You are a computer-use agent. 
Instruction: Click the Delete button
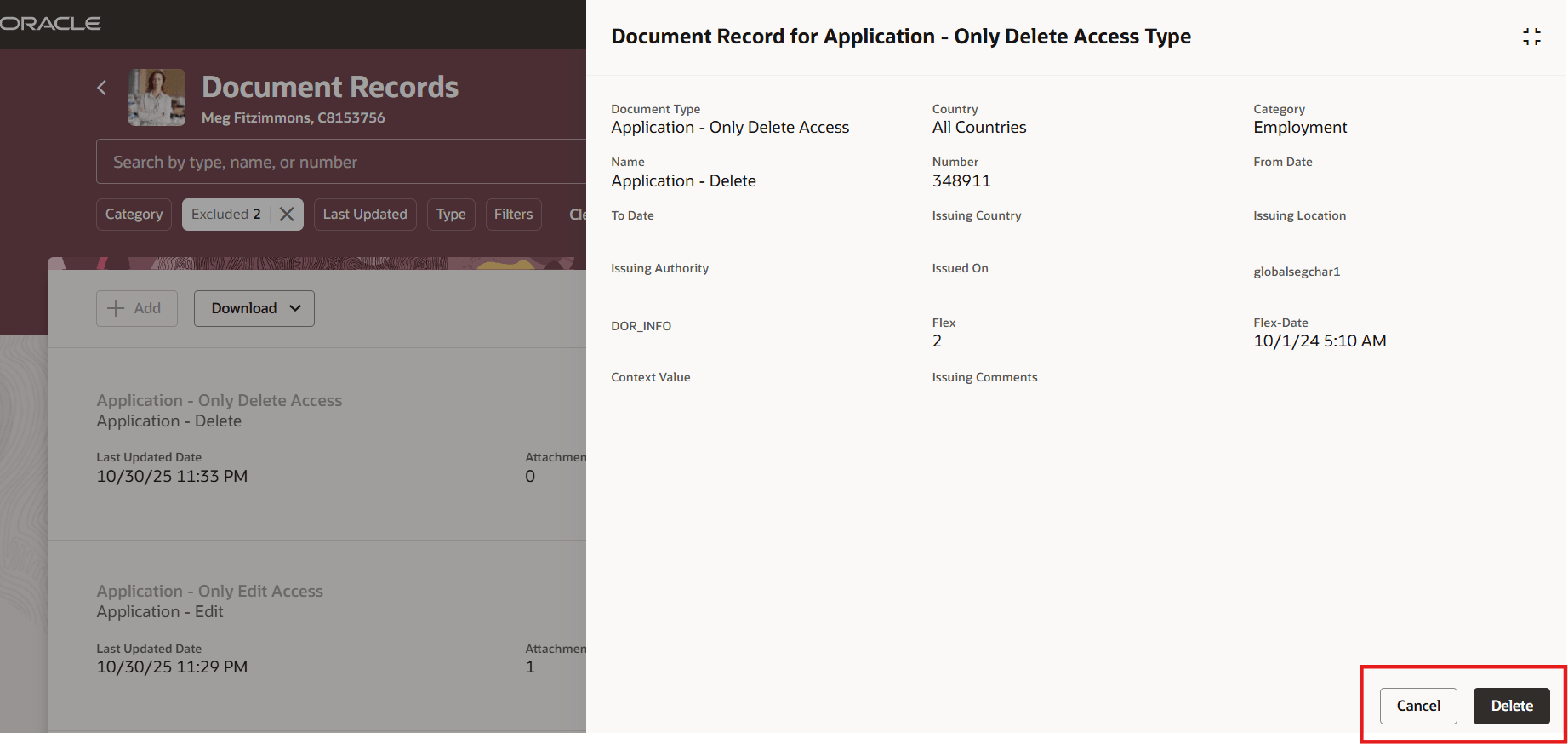(x=1512, y=706)
